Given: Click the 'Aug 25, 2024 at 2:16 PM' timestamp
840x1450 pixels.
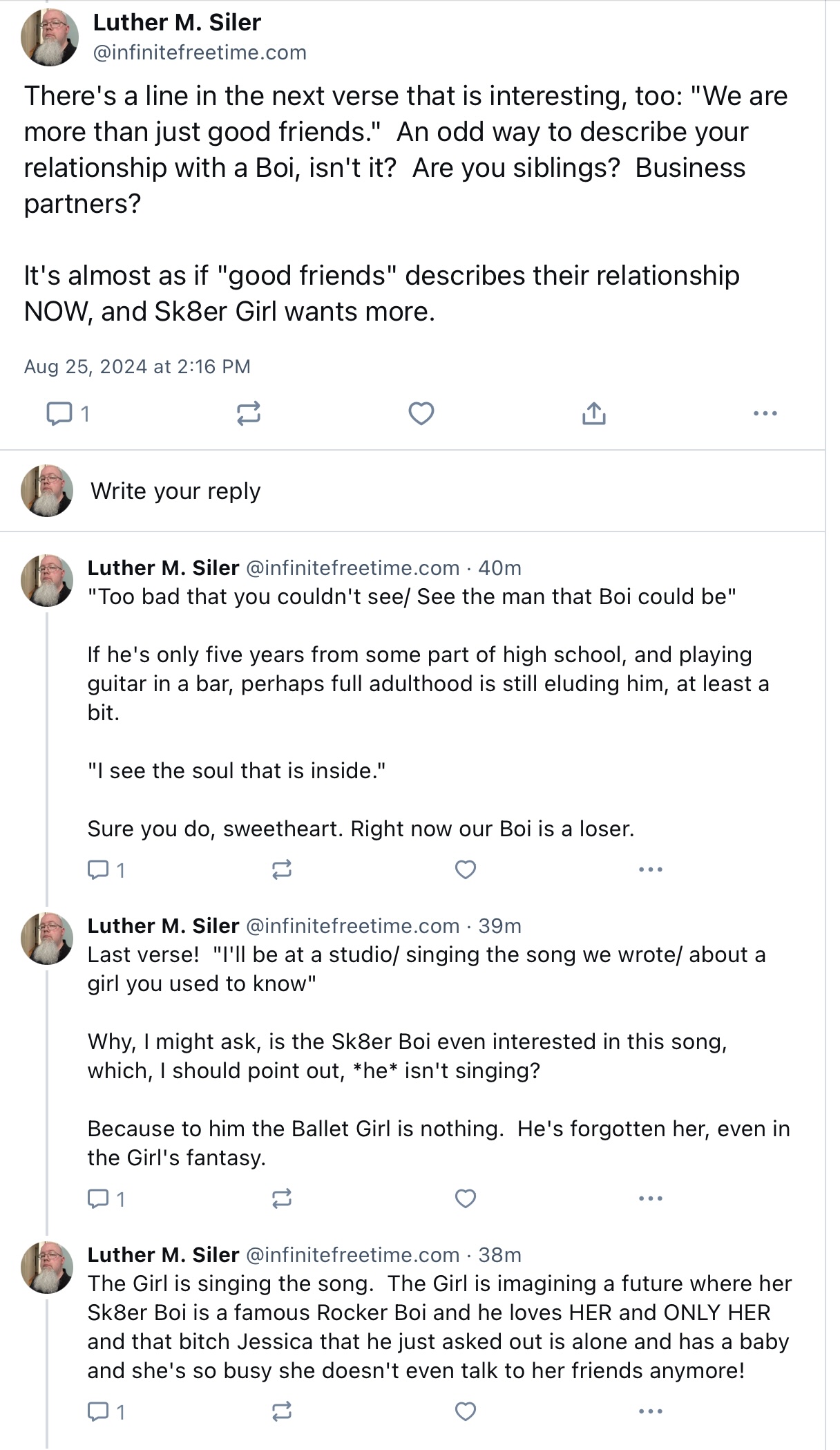Looking at the screenshot, I should (137, 366).
